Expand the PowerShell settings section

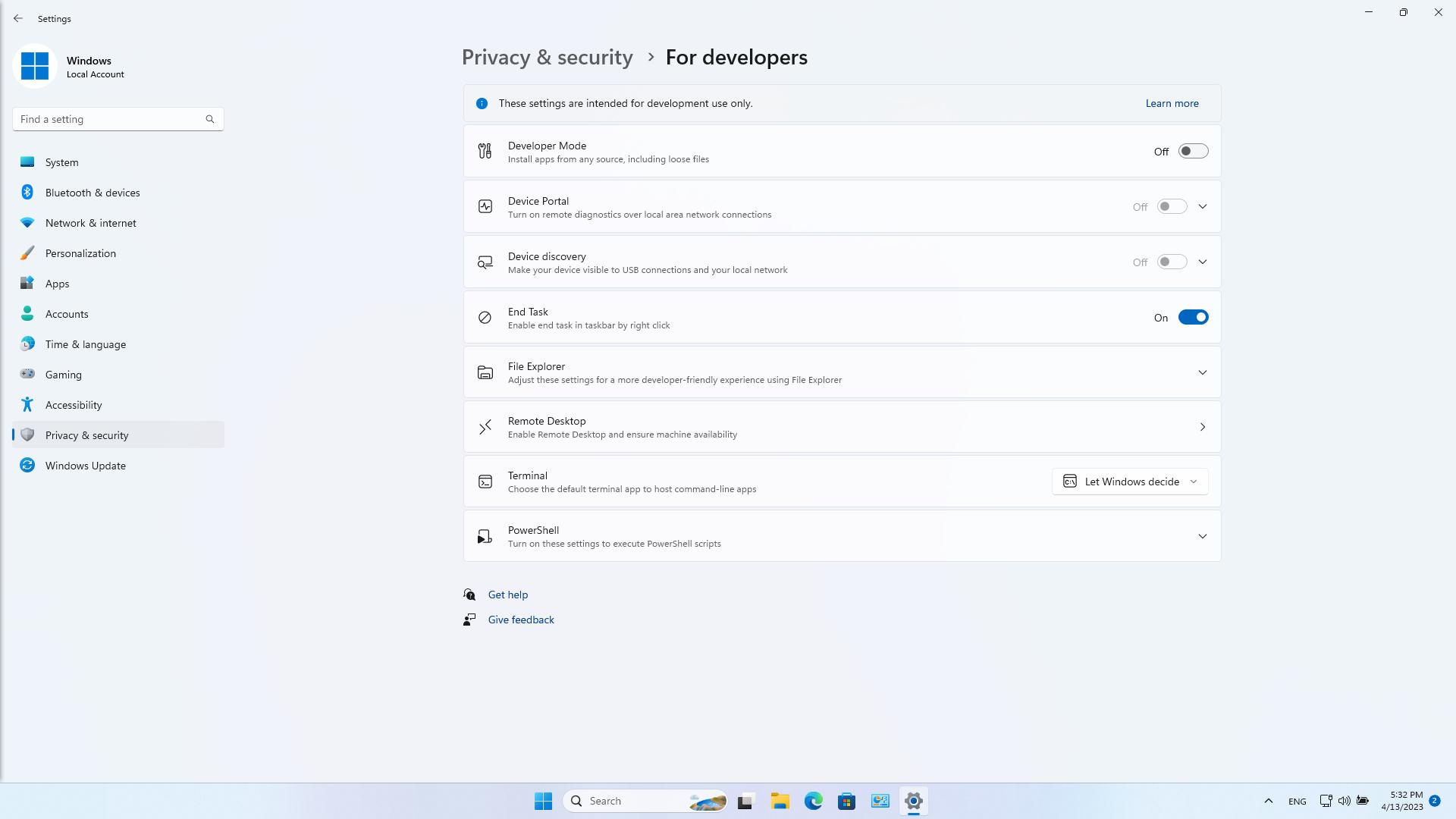pyautogui.click(x=1202, y=536)
